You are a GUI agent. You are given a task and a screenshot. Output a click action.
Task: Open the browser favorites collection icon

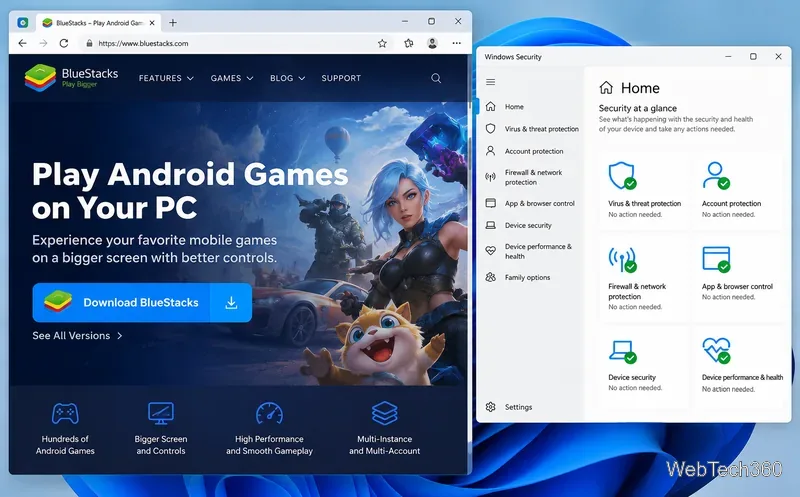click(x=409, y=43)
